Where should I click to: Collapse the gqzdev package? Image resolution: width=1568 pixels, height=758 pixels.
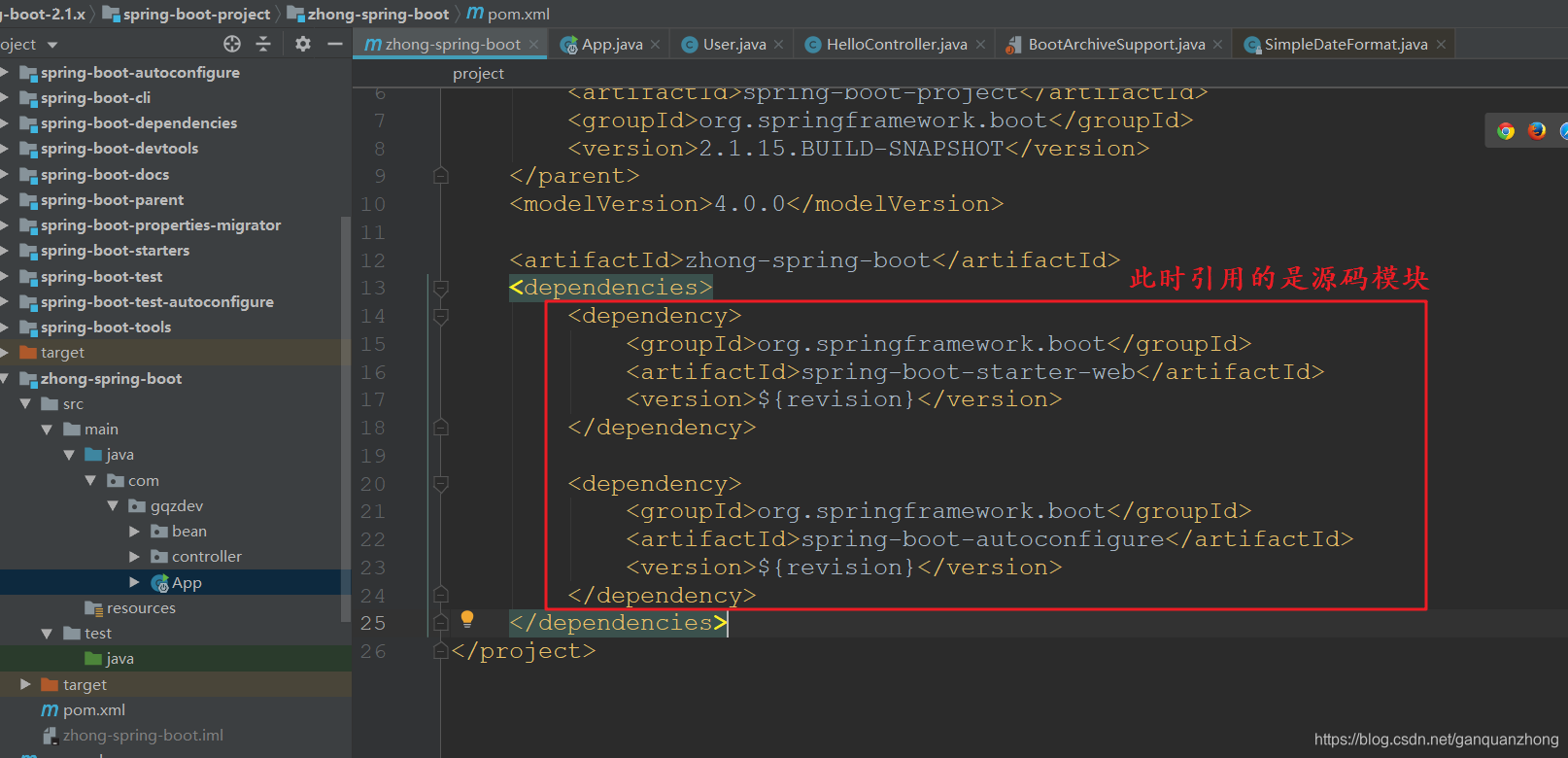[113, 506]
